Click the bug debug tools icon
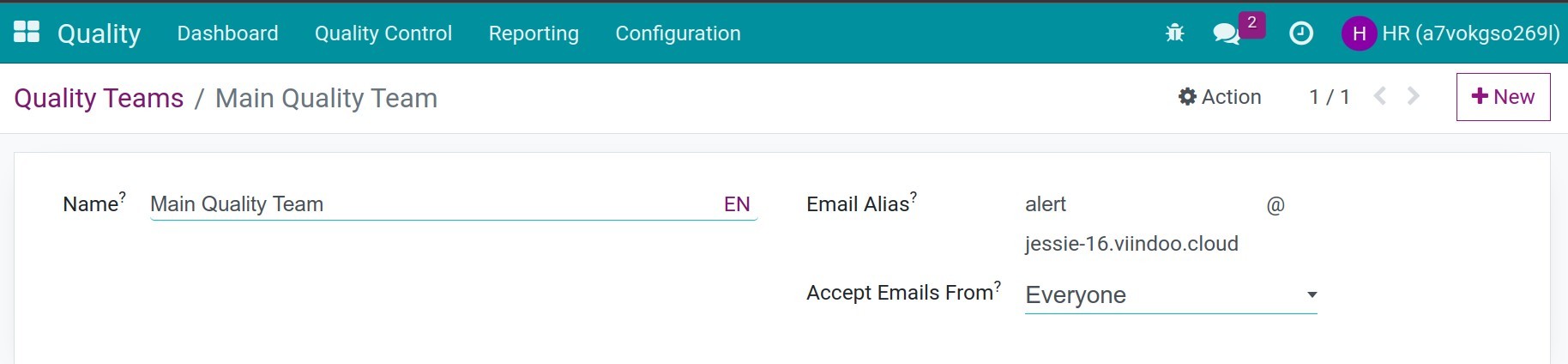1568x364 pixels. coord(1175,33)
